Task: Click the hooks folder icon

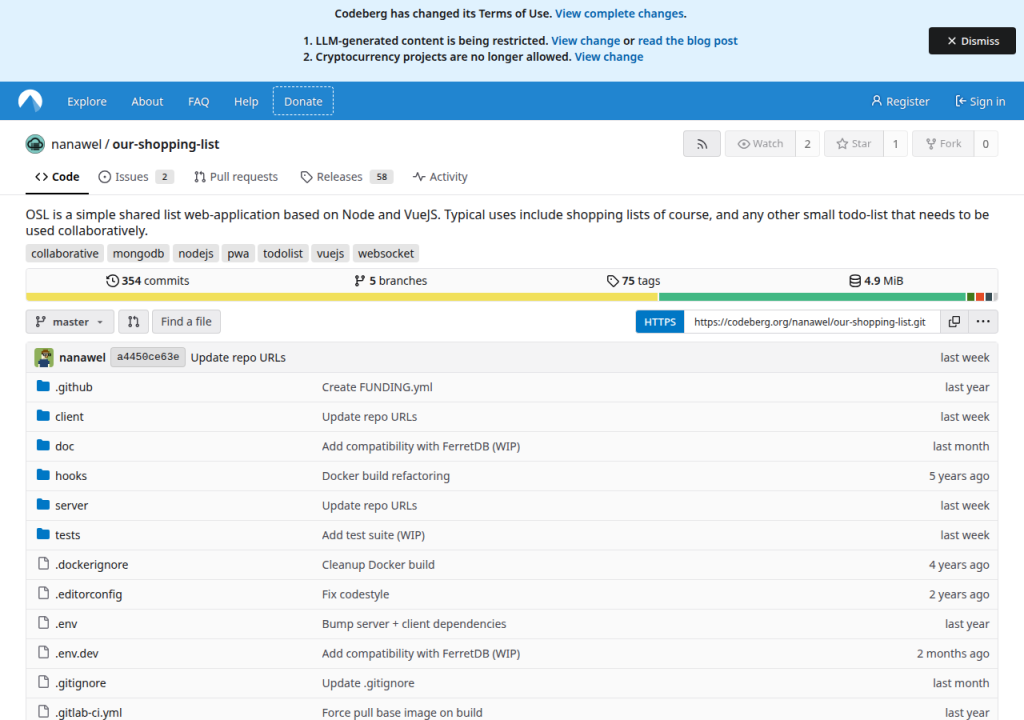Action: click(43, 475)
